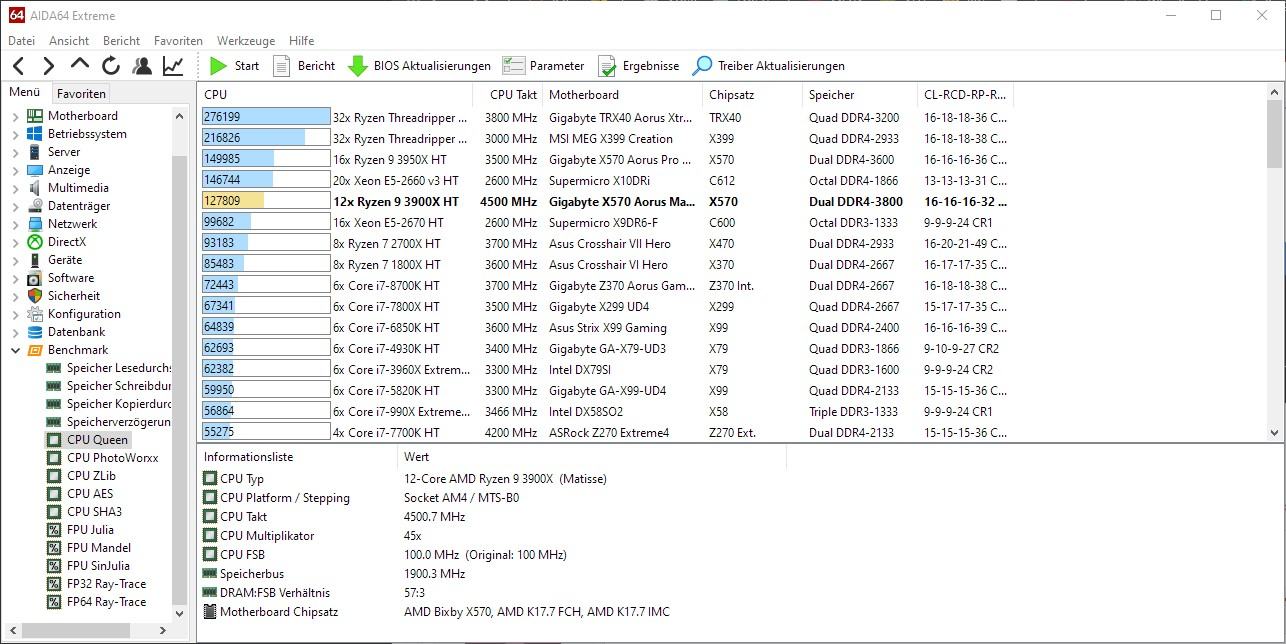Screen dimensions: 1286x644
Task: Expand the Server tree node
Action: point(15,152)
